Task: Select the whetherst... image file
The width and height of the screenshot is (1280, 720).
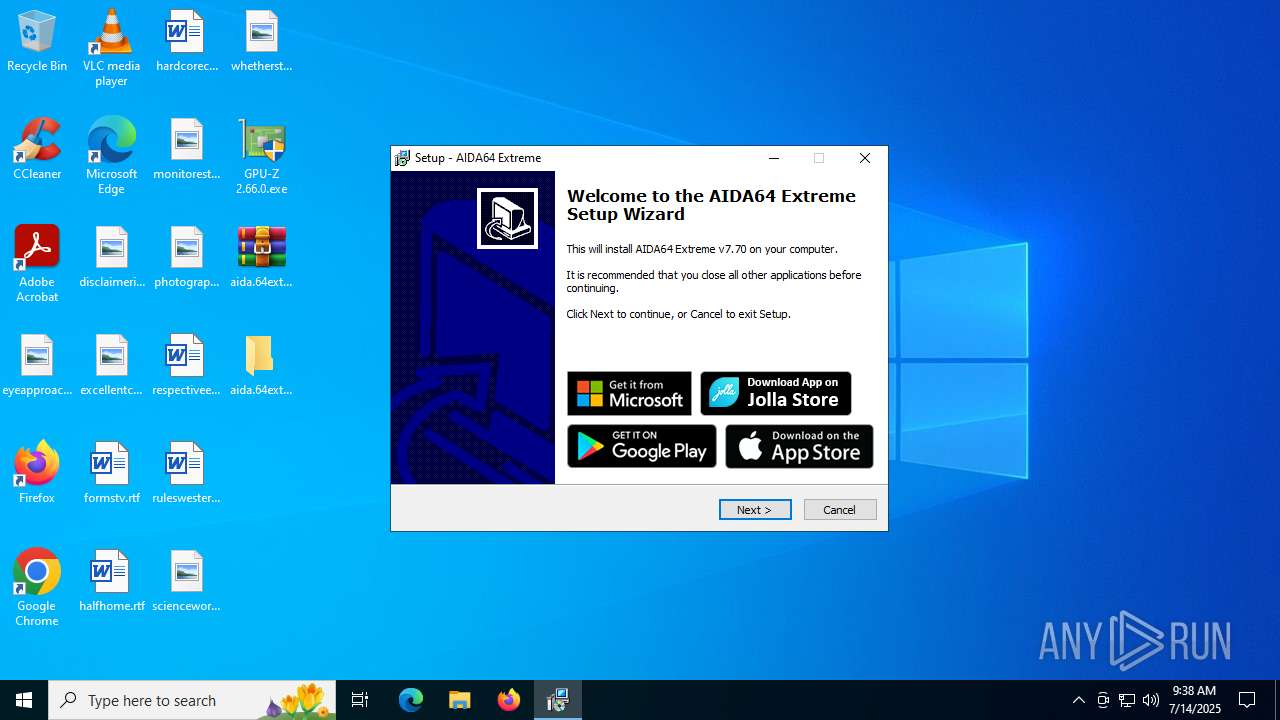Action: (x=261, y=42)
